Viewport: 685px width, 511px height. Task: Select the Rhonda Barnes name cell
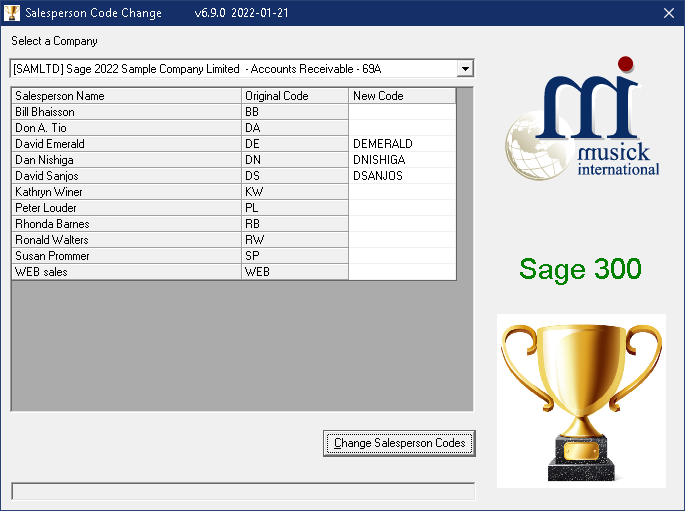click(127, 224)
